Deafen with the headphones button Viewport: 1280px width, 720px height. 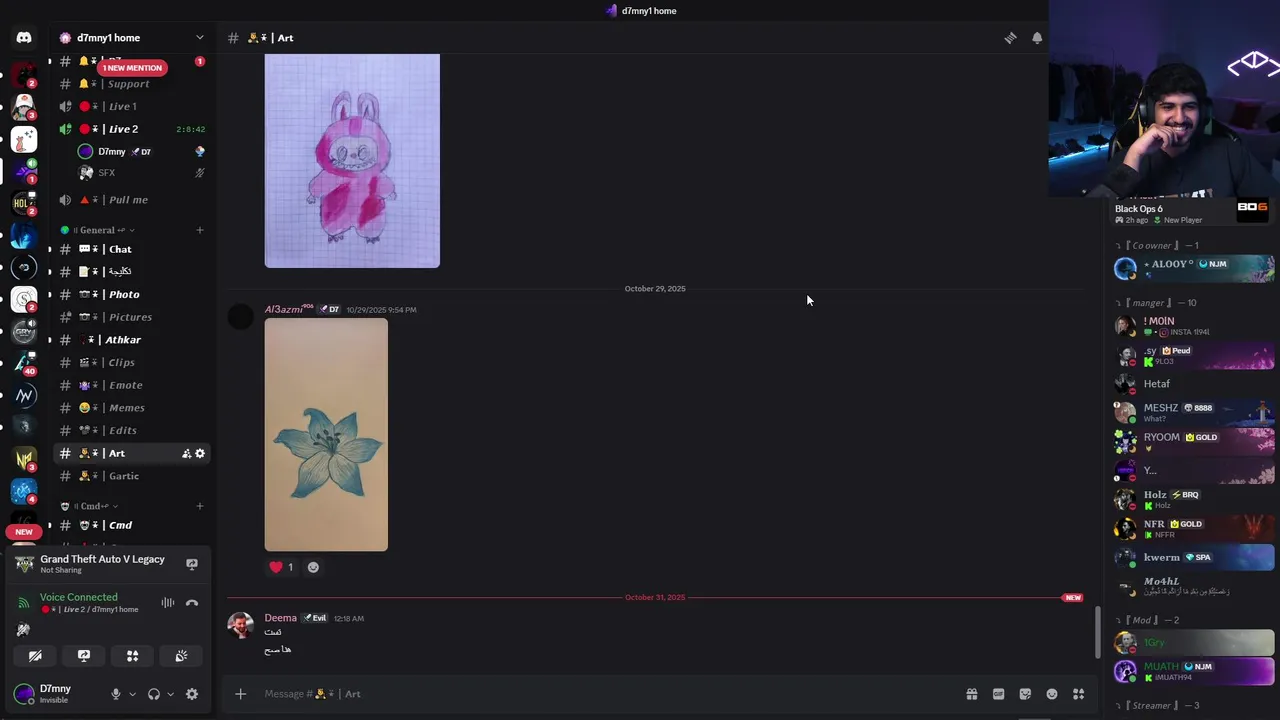pos(154,694)
